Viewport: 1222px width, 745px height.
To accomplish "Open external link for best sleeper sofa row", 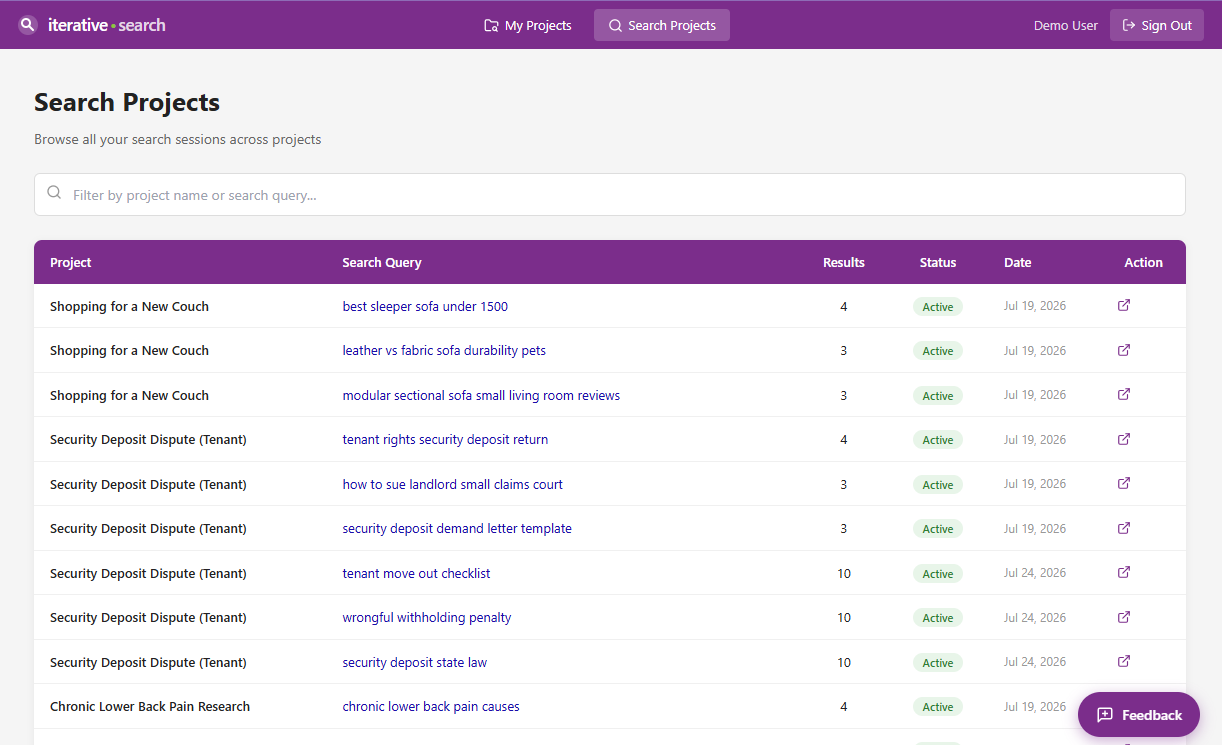I will [x=1124, y=306].
